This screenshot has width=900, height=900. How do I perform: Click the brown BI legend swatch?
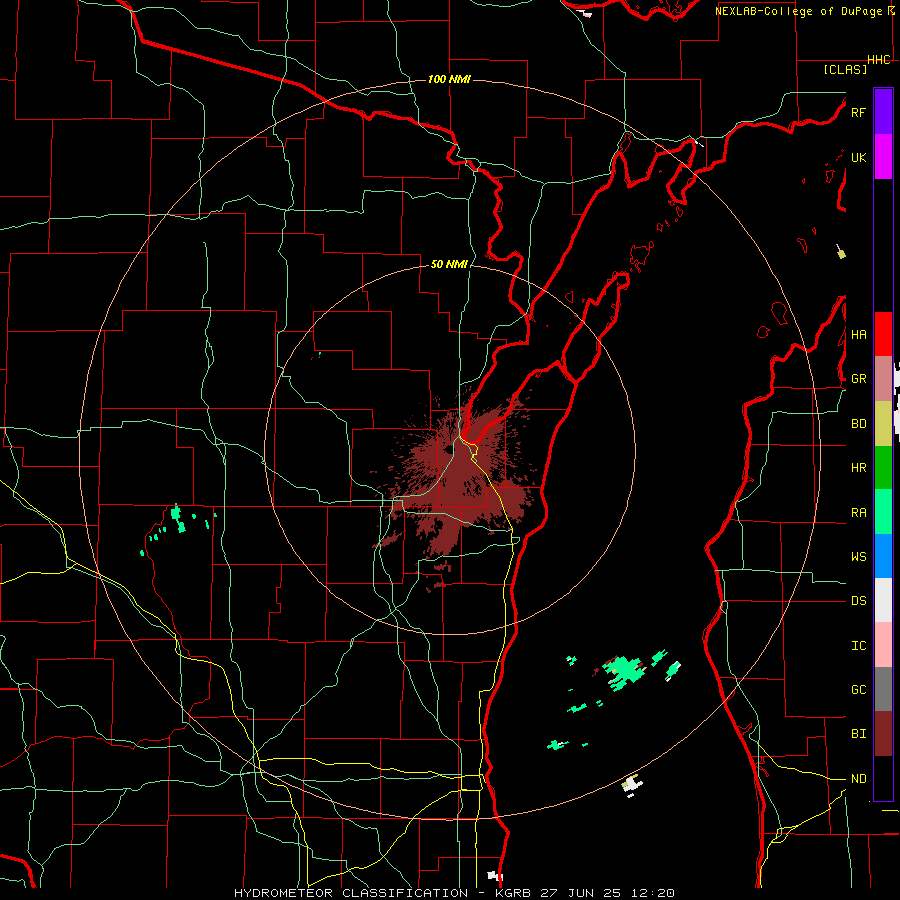tap(883, 734)
